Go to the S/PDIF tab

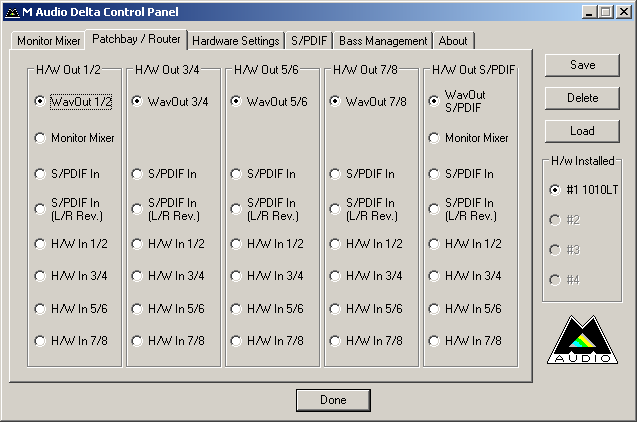pyautogui.click(x=308, y=41)
